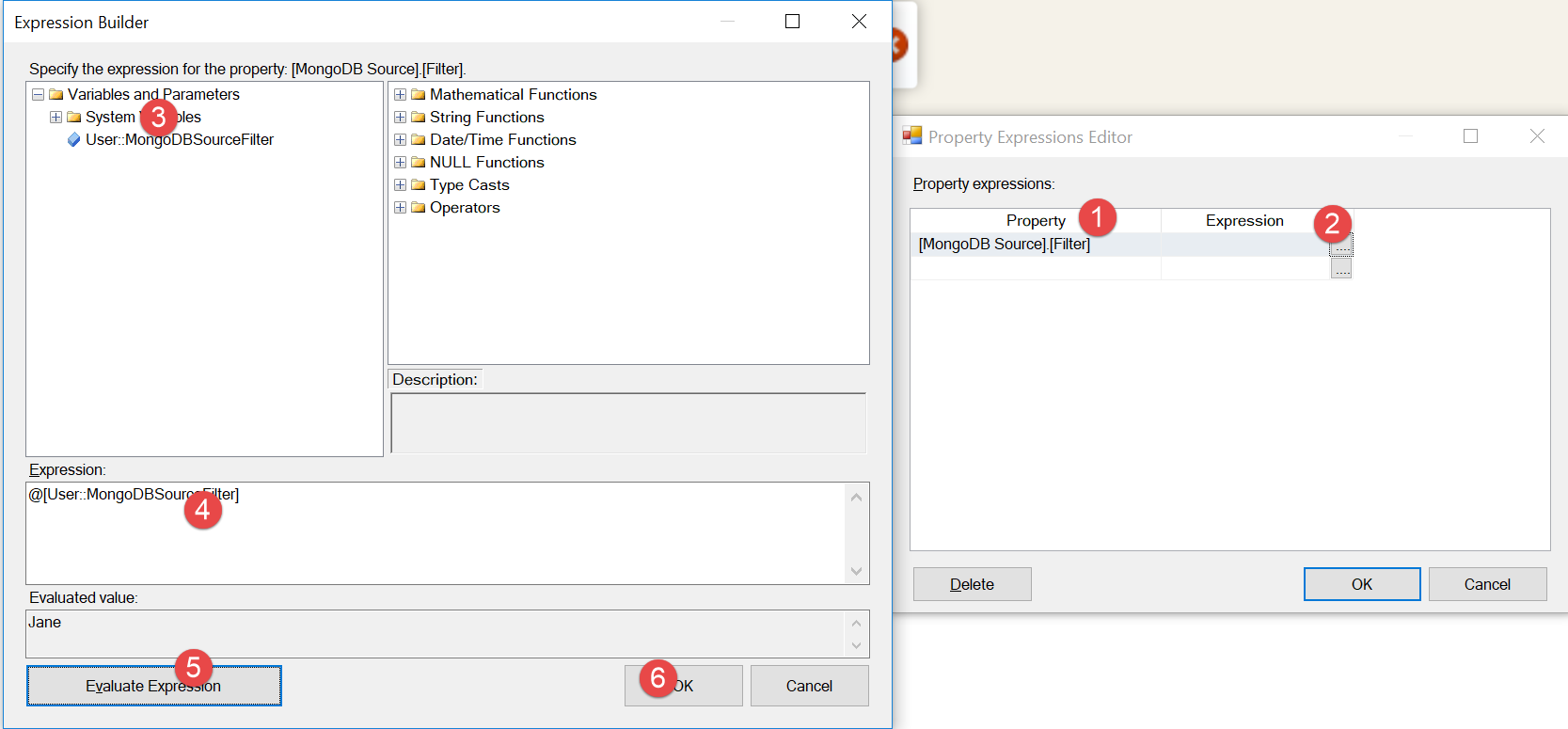Click Evaluate Expression button
The height and width of the screenshot is (729, 1568).
point(153,686)
